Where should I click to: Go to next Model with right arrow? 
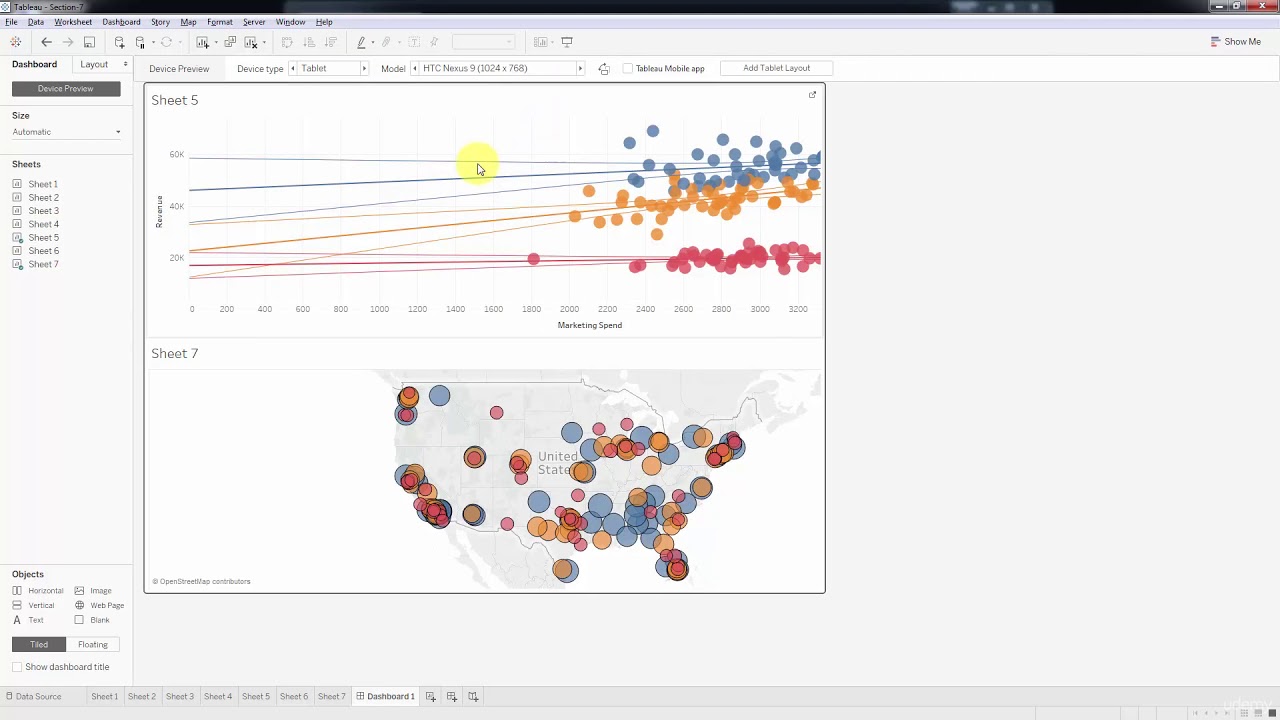coord(580,69)
